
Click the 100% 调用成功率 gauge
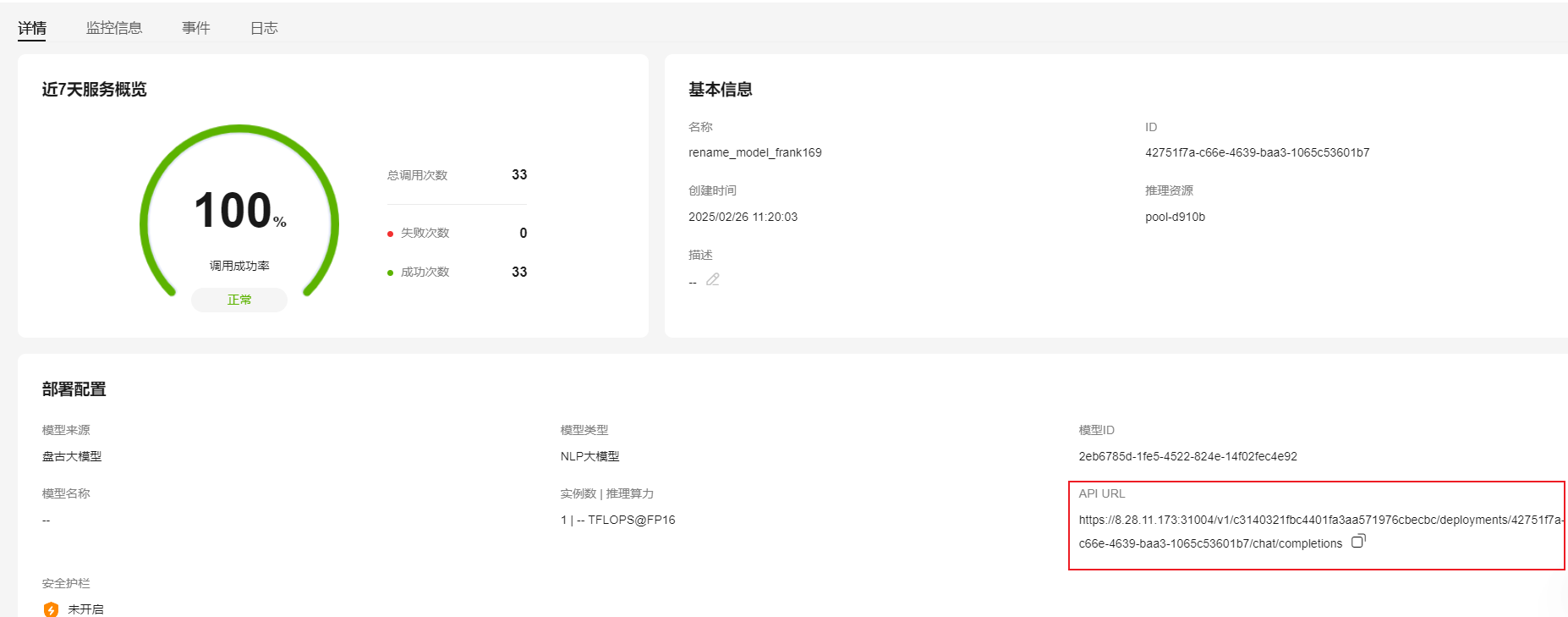pos(239,212)
